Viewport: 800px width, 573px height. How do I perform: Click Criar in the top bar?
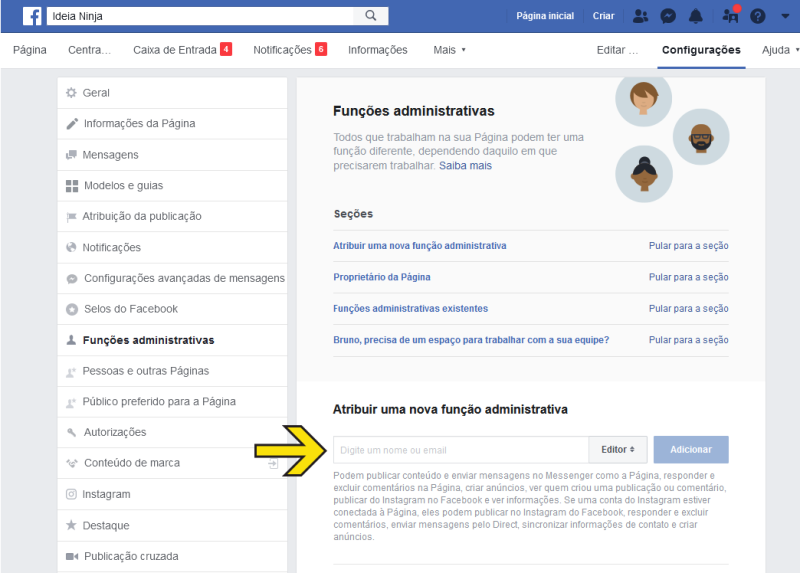[x=603, y=16]
